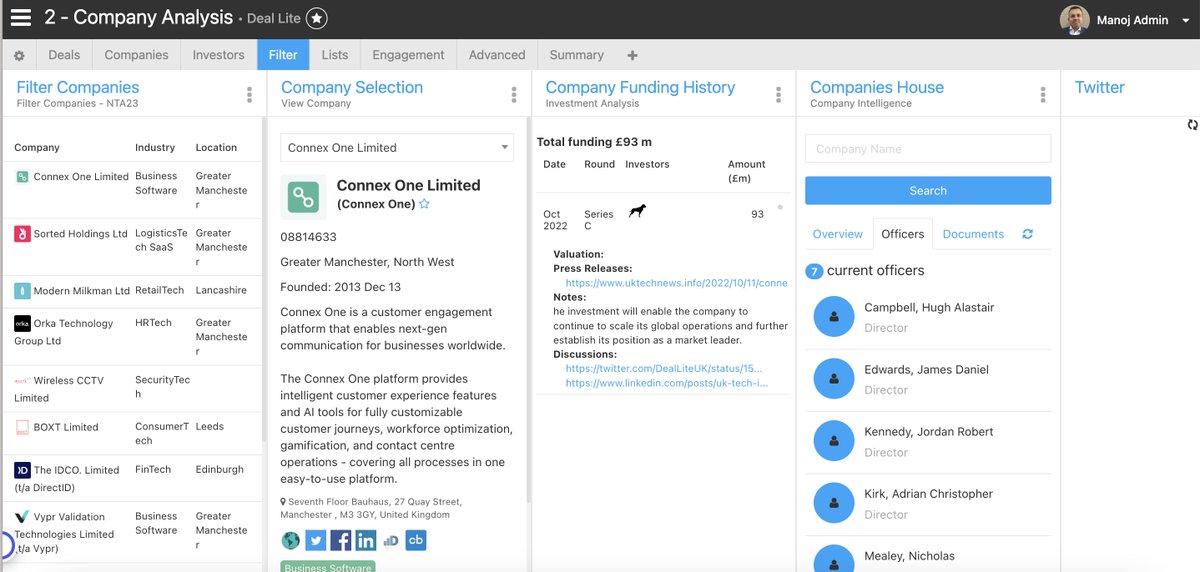
Task: Click avatar of Edwards, James Daniel
Action: coord(834,379)
